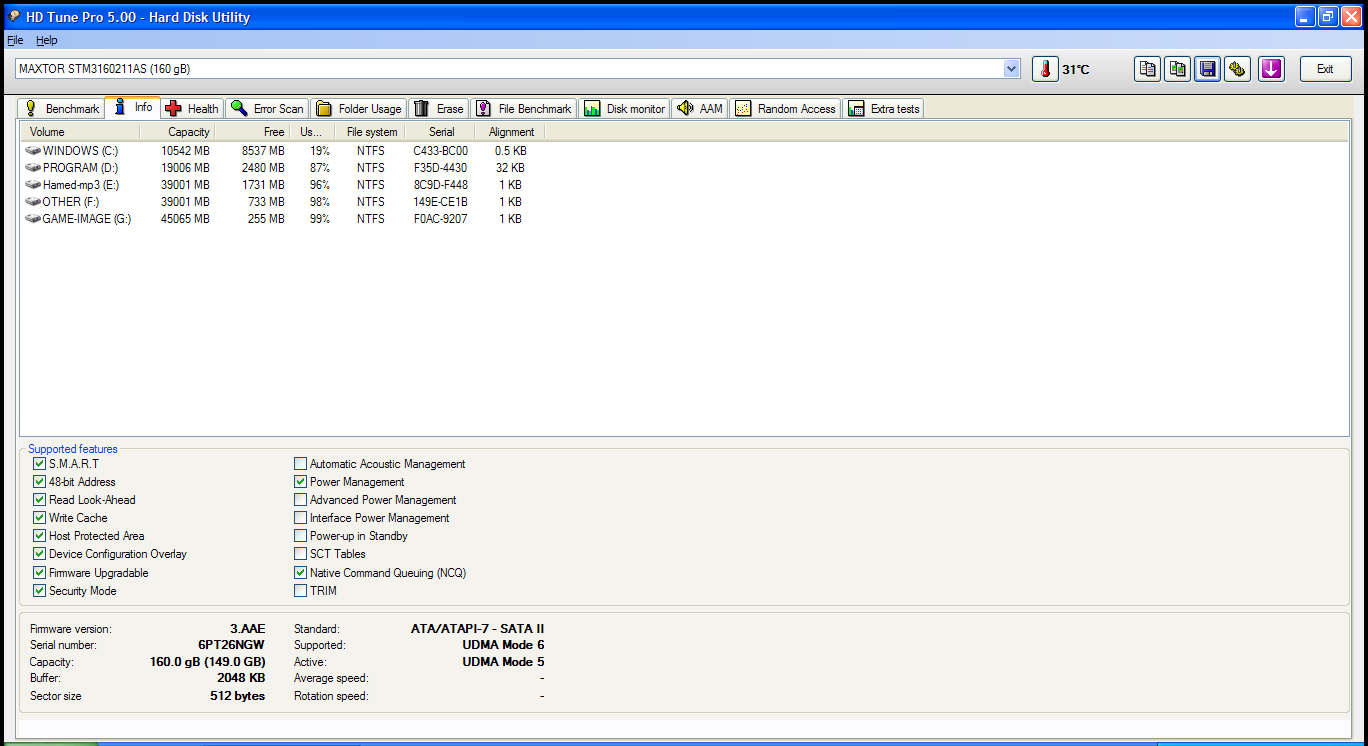Toggle the Security Mode checkbox
1368x746 pixels.
click(x=39, y=591)
